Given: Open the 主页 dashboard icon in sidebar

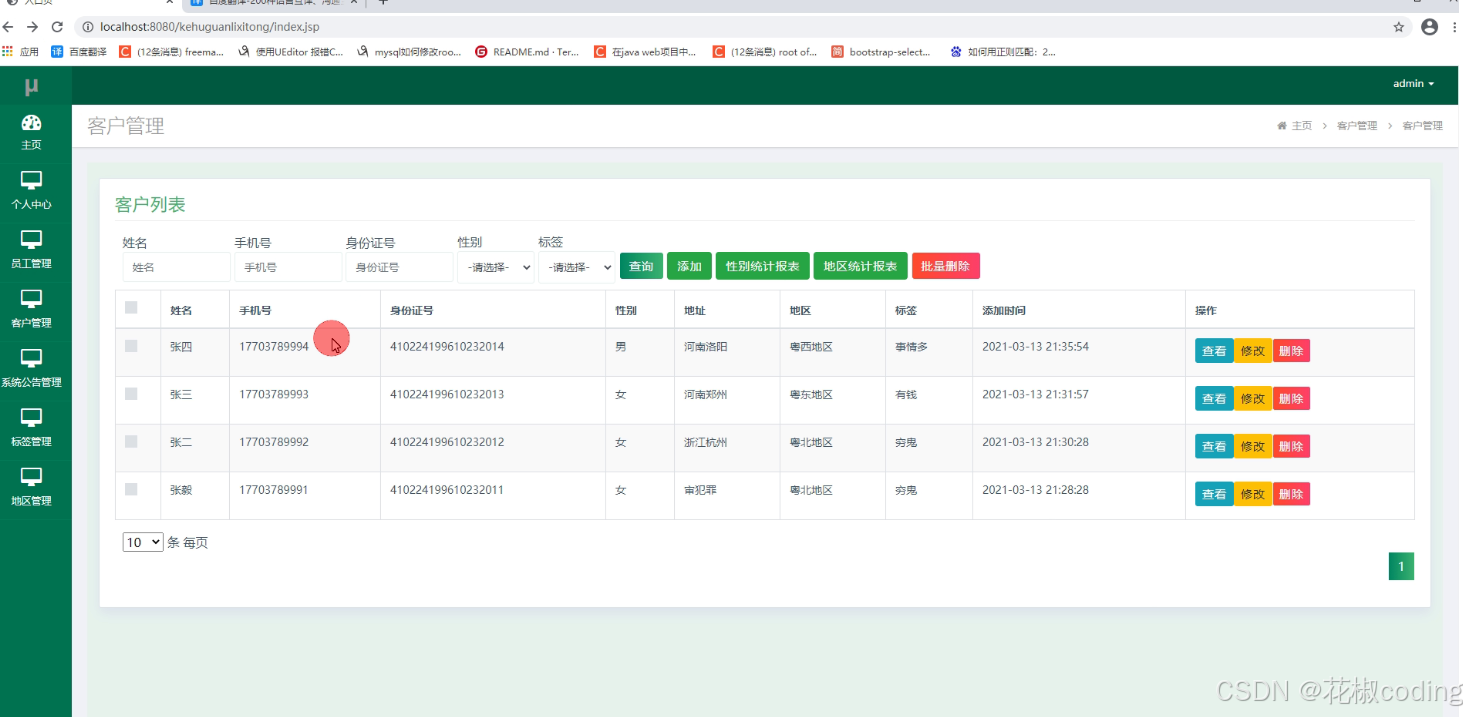Looking at the screenshot, I should [x=31, y=123].
